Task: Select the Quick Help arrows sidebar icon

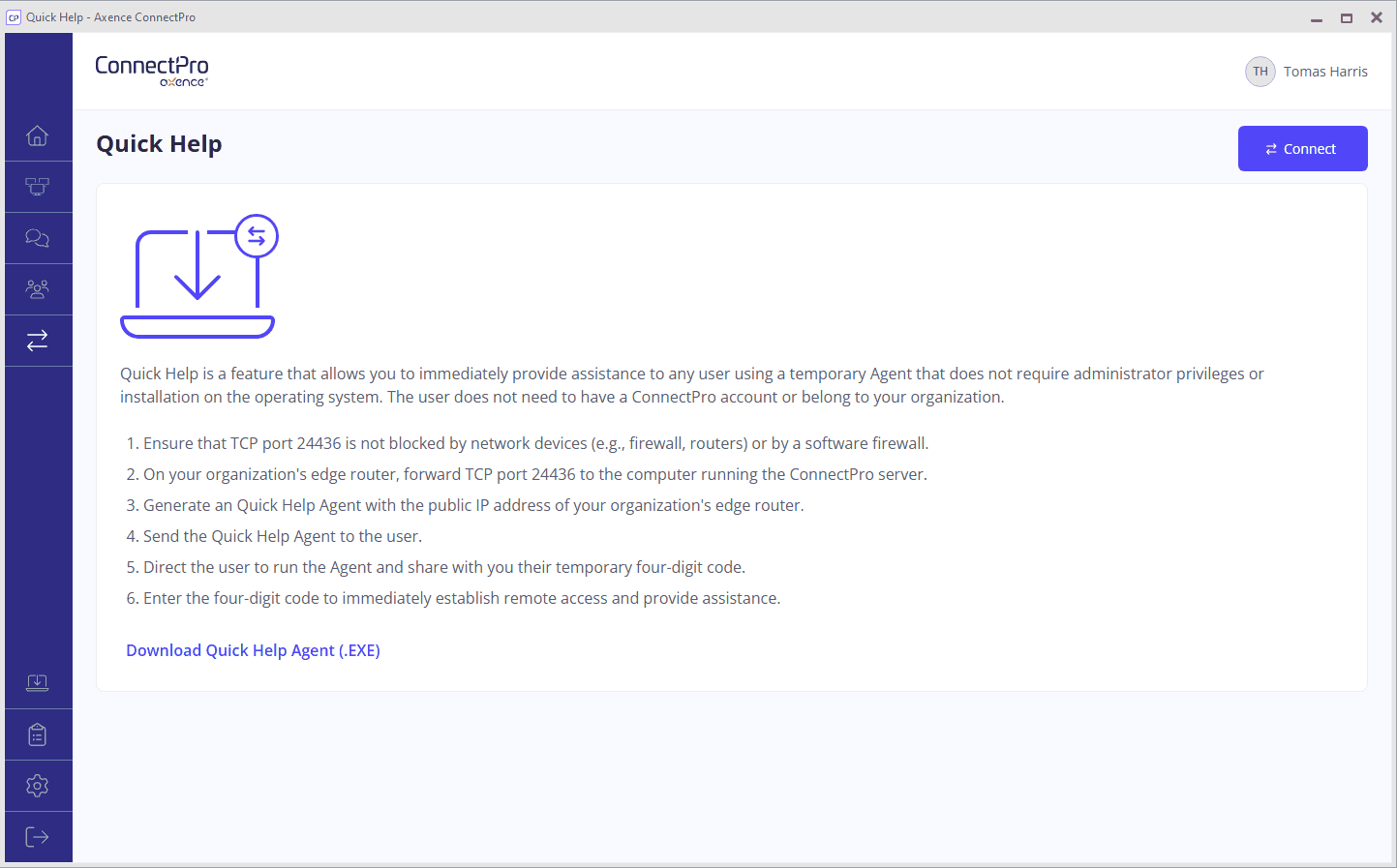Action: [x=38, y=341]
